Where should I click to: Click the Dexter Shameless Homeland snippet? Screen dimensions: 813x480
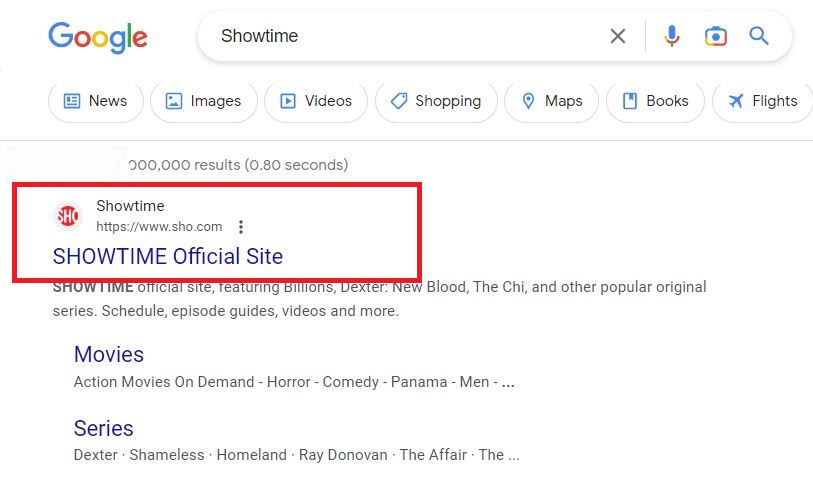coord(297,455)
